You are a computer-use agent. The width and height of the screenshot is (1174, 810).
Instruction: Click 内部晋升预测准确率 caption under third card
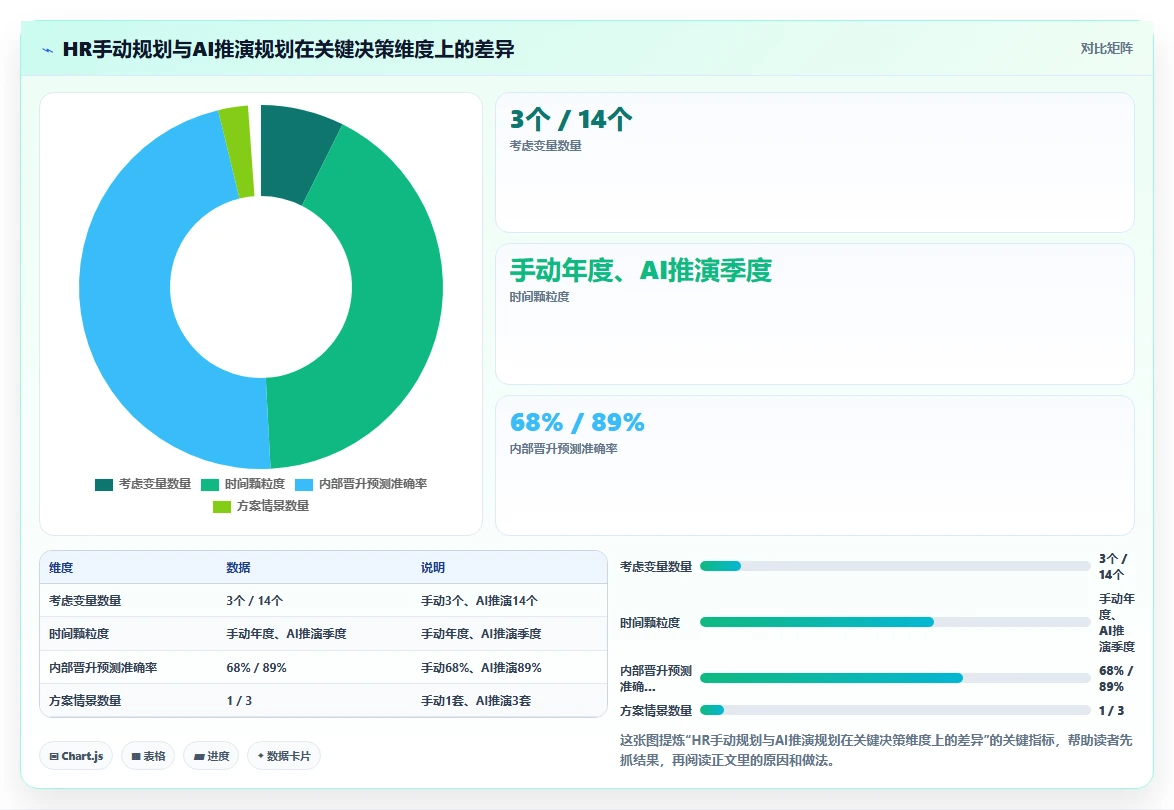pyautogui.click(x=563, y=449)
